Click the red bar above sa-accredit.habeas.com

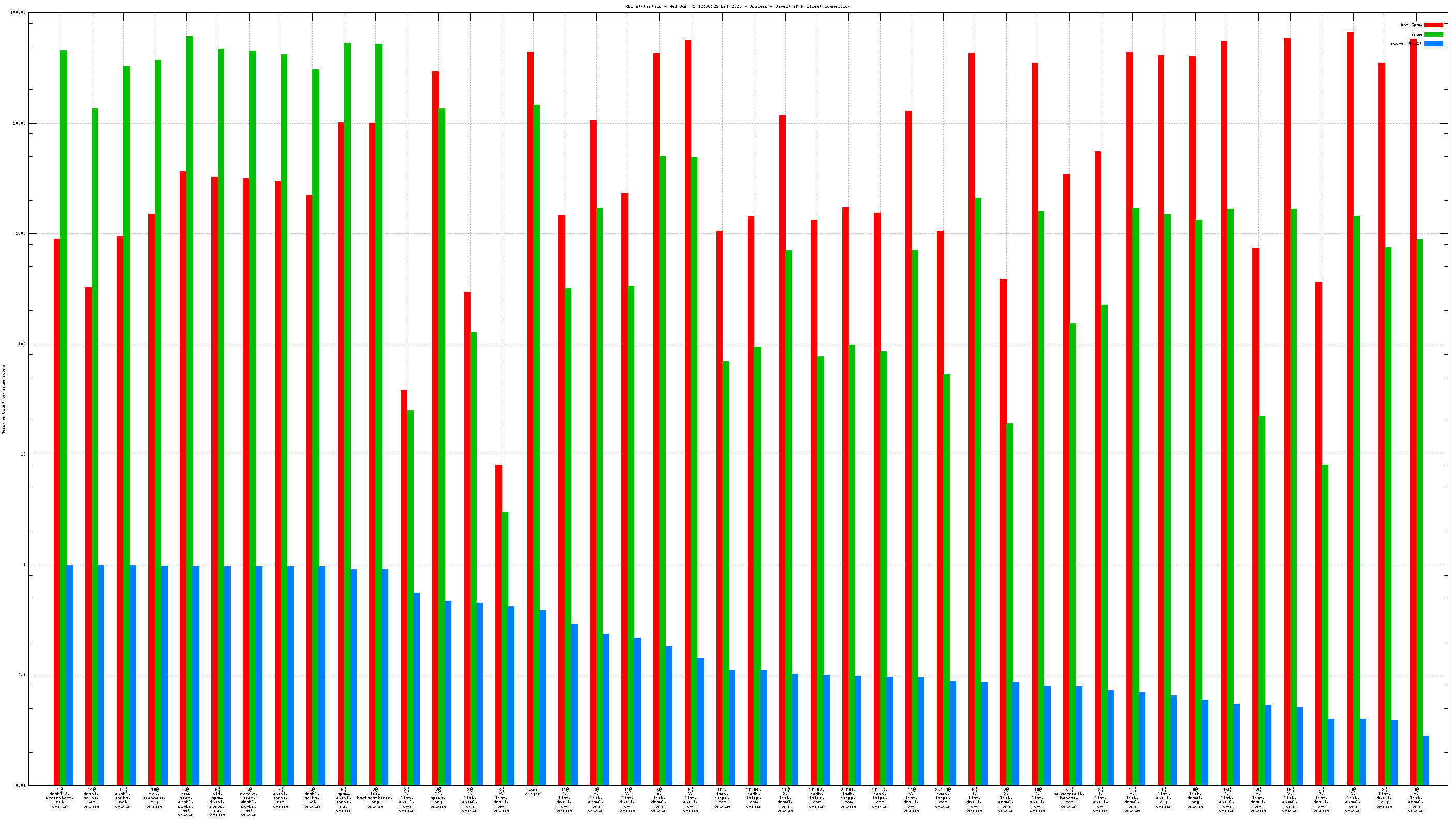tap(1066, 452)
